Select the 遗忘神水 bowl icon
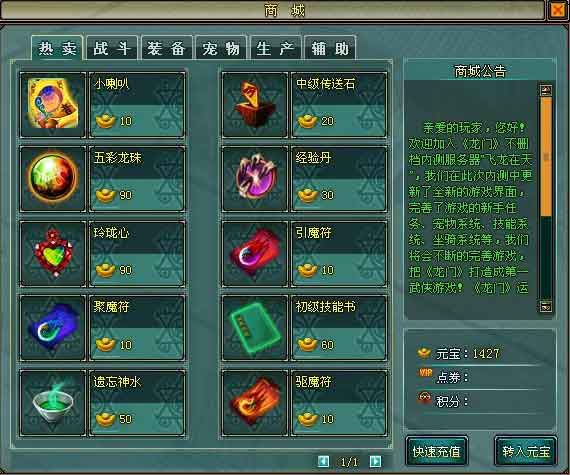570x475 pixels. 53,402
